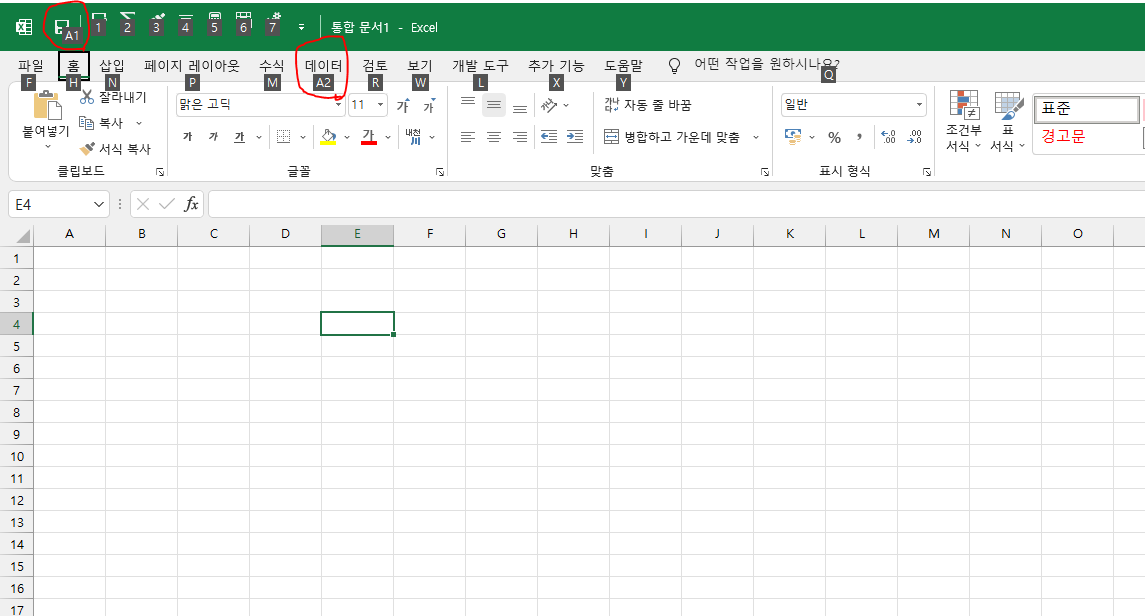Click the 어떤 작업을 원하시나요 search box

tap(767, 64)
